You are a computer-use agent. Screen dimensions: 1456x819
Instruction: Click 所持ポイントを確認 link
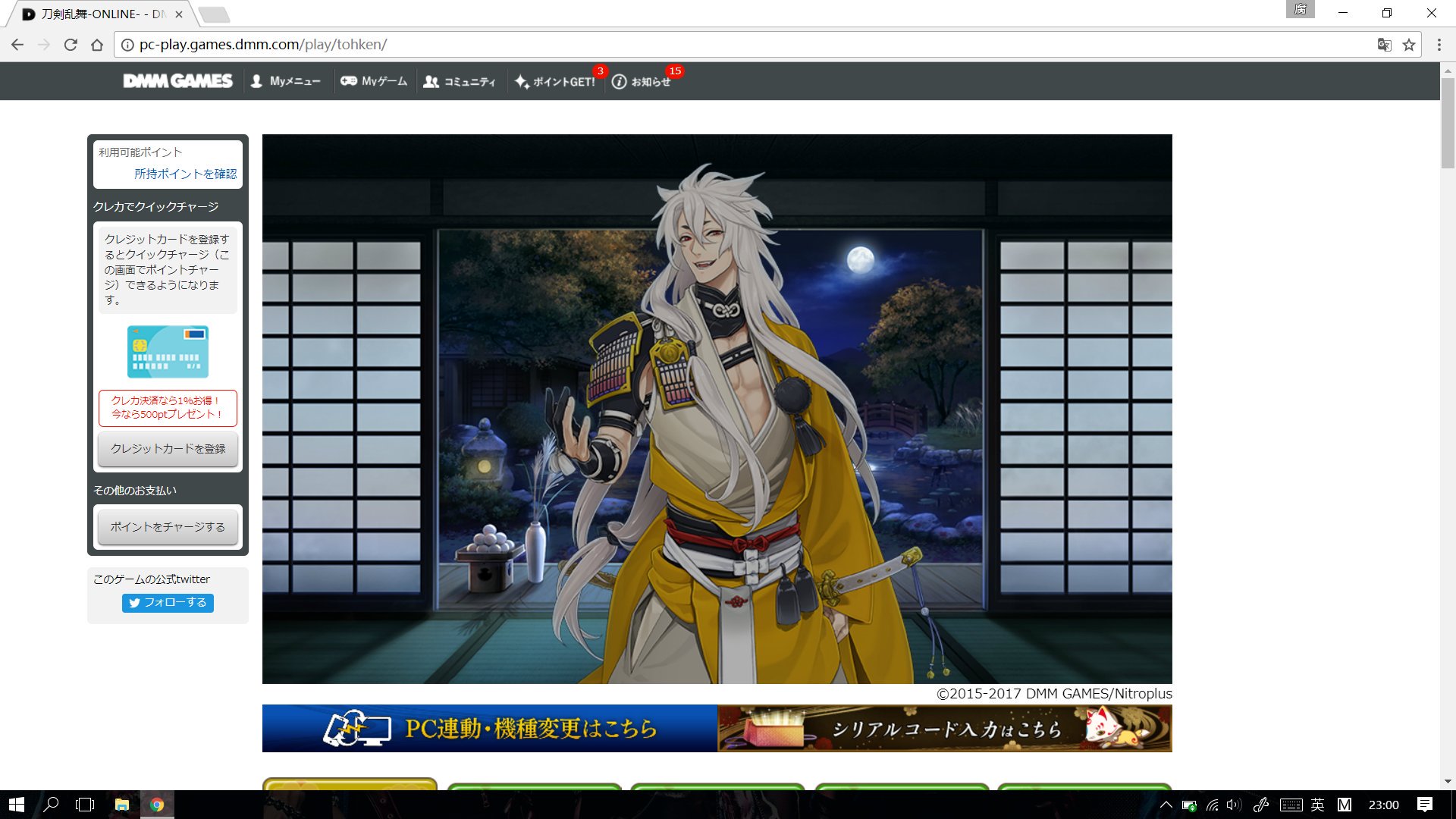(x=185, y=174)
